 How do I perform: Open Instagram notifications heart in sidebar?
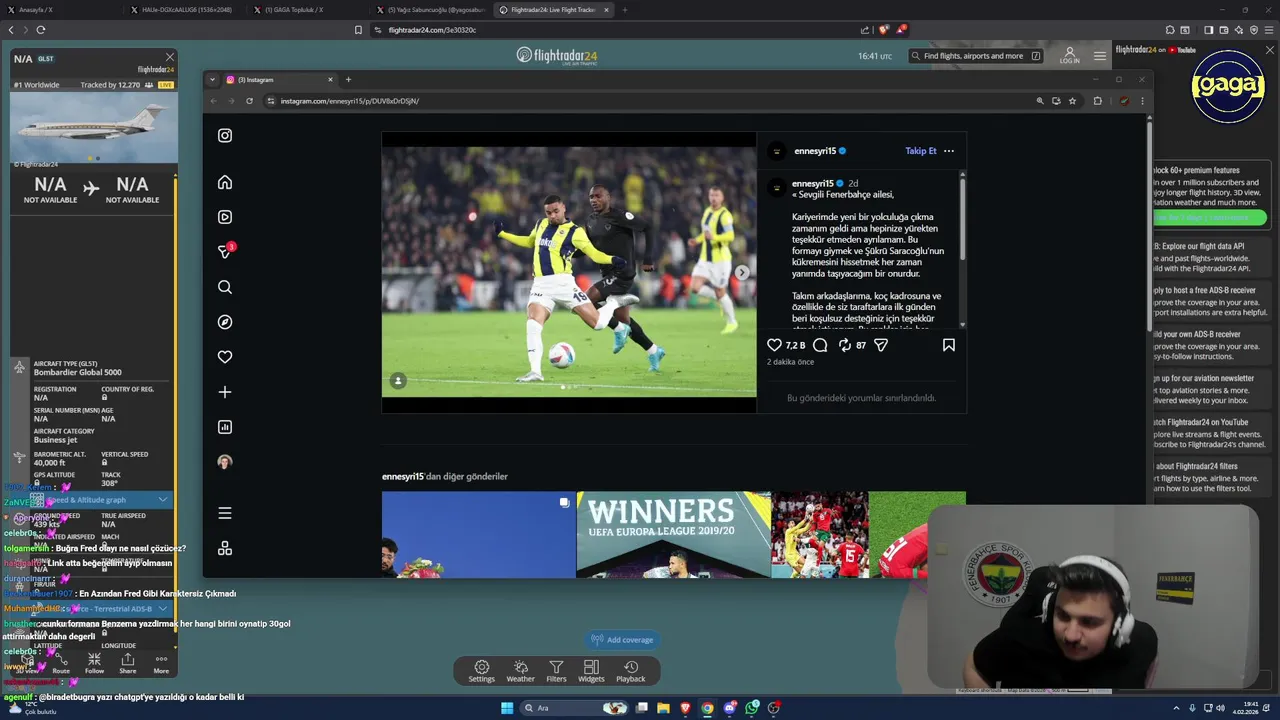[225, 357]
